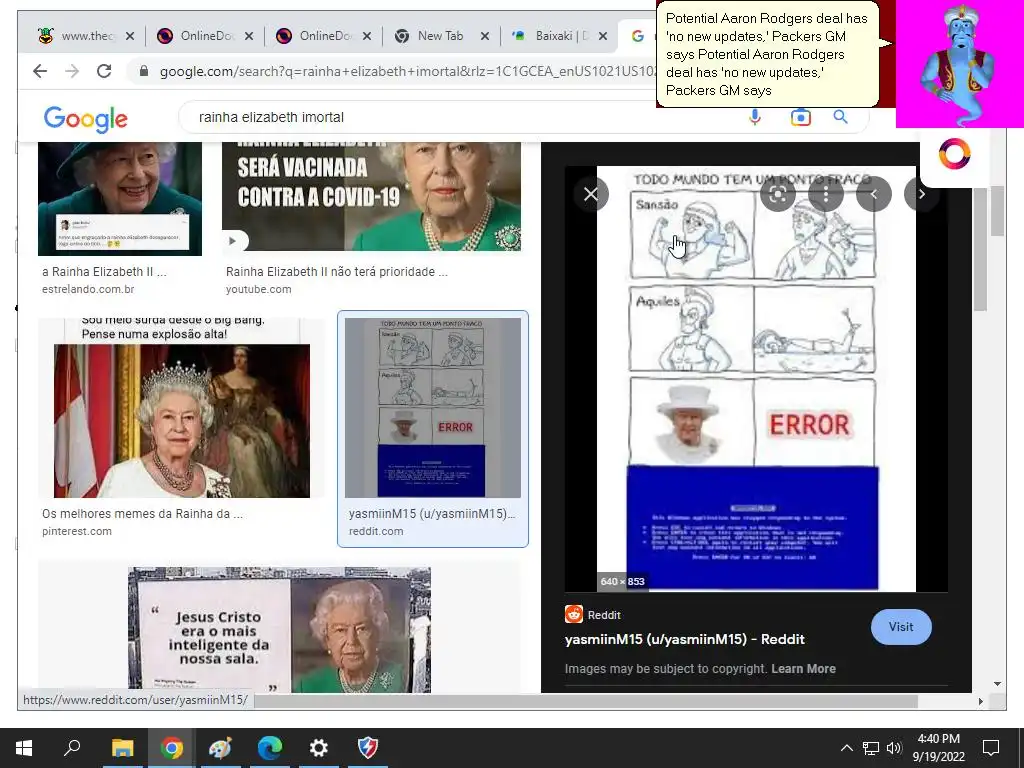
Task: Open Paint app from taskbar
Action: pyautogui.click(x=220, y=748)
